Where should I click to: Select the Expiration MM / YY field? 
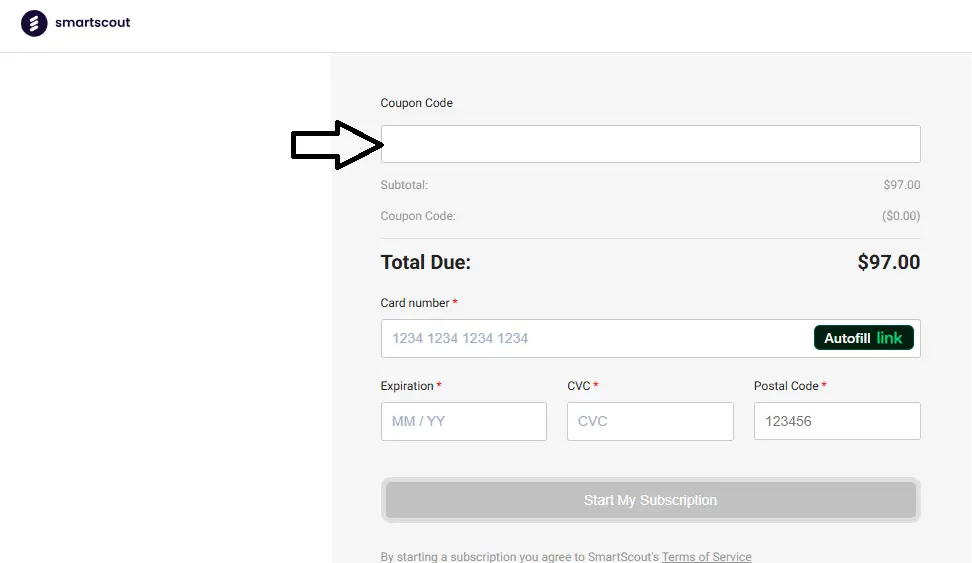(464, 422)
